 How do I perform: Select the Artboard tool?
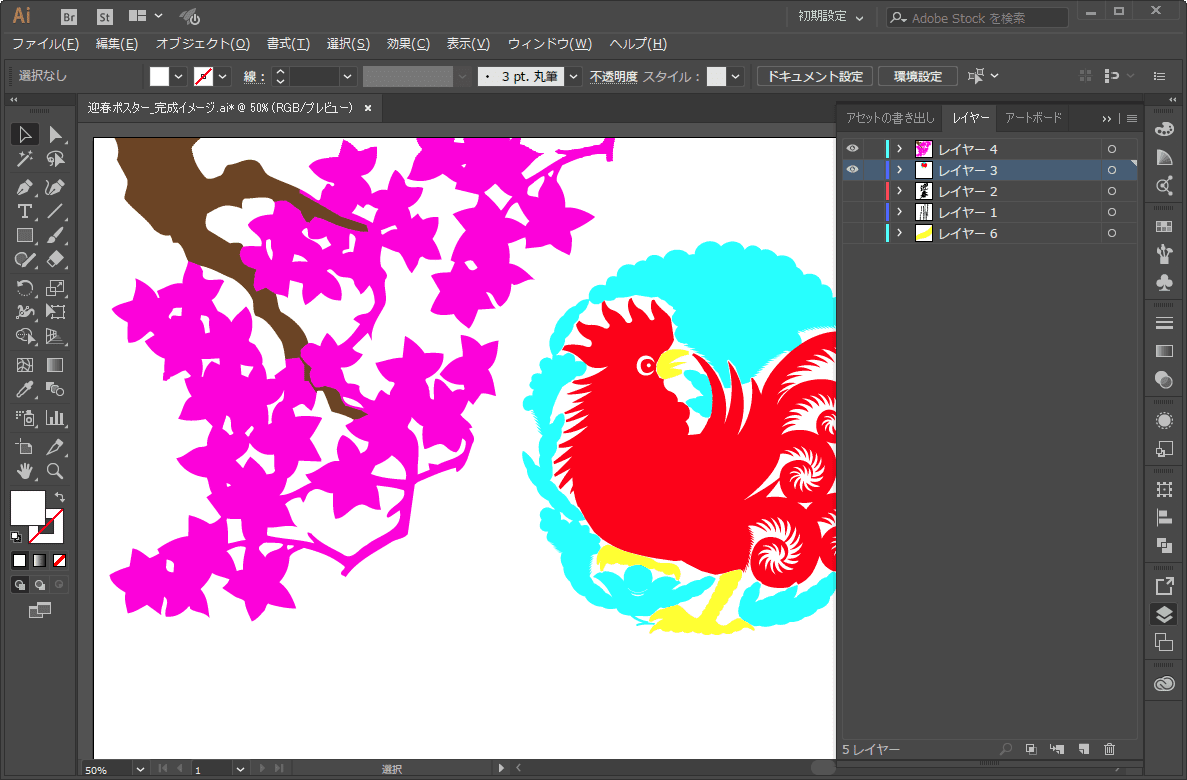24,447
